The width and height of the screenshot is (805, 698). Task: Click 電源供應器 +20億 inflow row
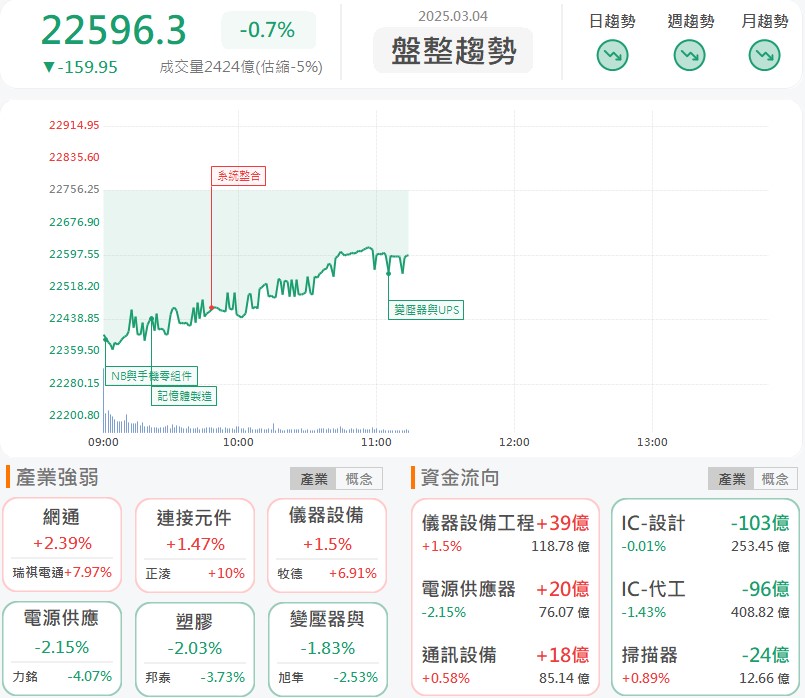(x=505, y=599)
